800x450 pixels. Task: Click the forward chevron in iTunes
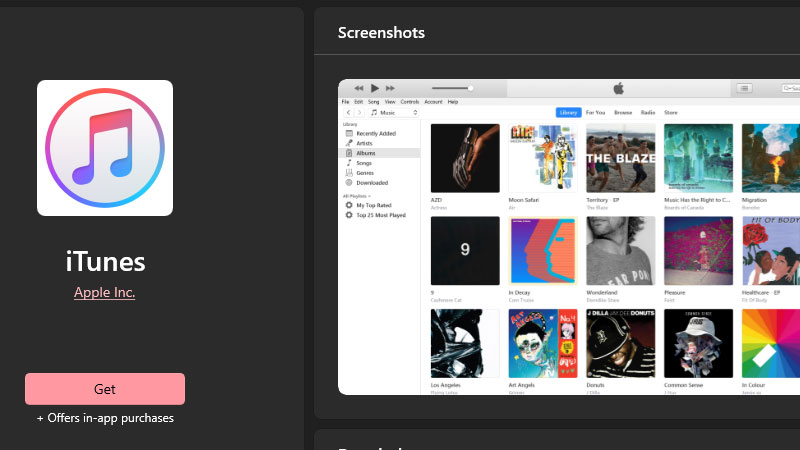pos(360,113)
